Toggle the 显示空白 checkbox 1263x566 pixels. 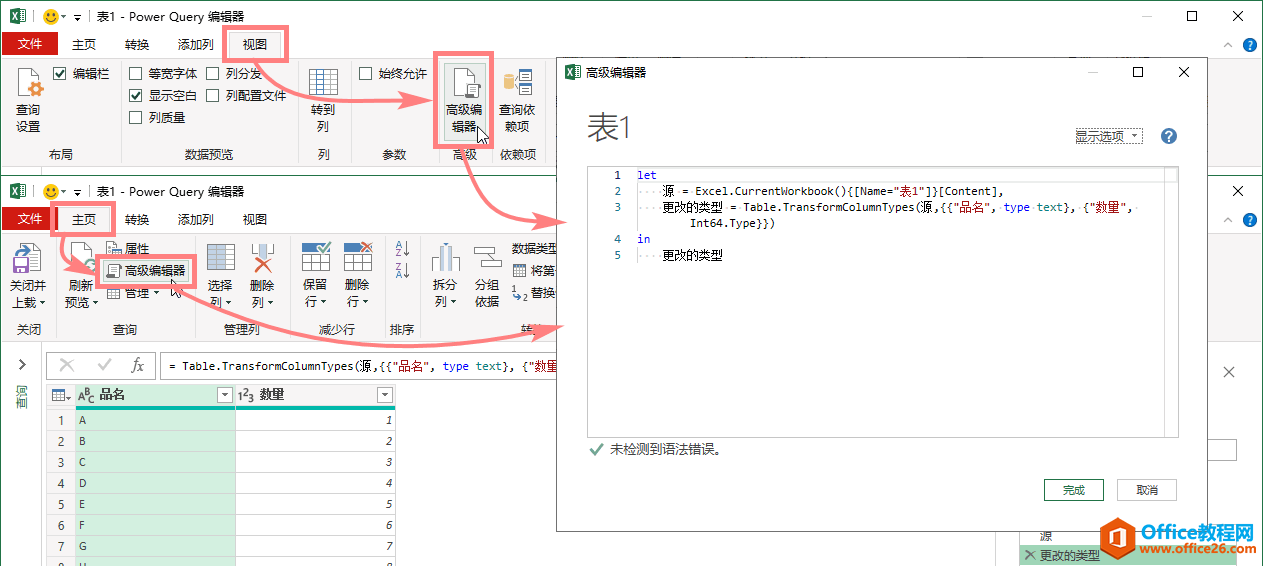pos(136,95)
